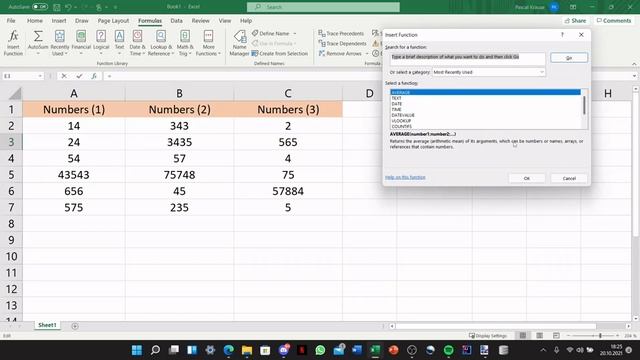Click the Undo icon in title bar

coord(68,7)
